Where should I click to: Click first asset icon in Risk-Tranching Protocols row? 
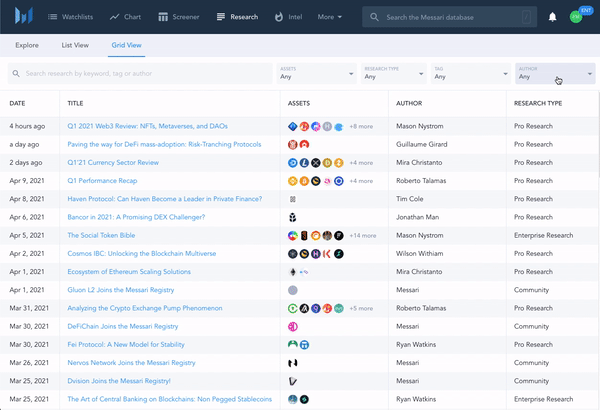coord(293,145)
